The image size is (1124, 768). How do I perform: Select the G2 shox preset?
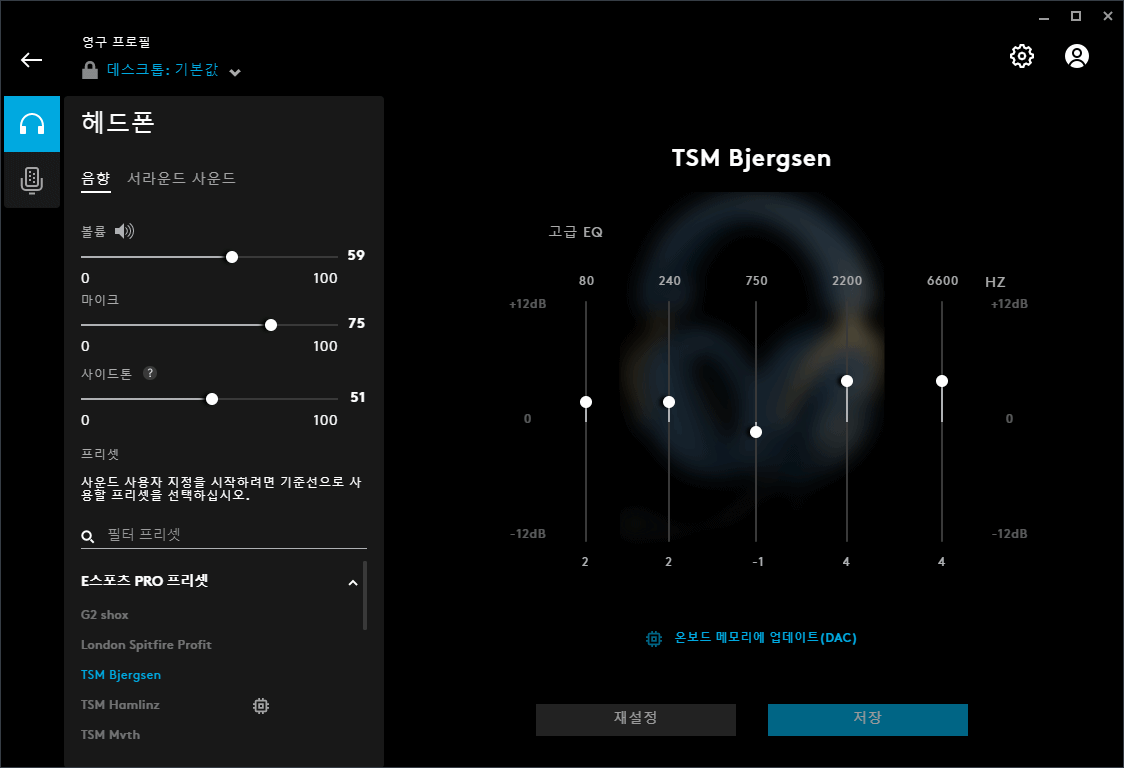point(105,615)
